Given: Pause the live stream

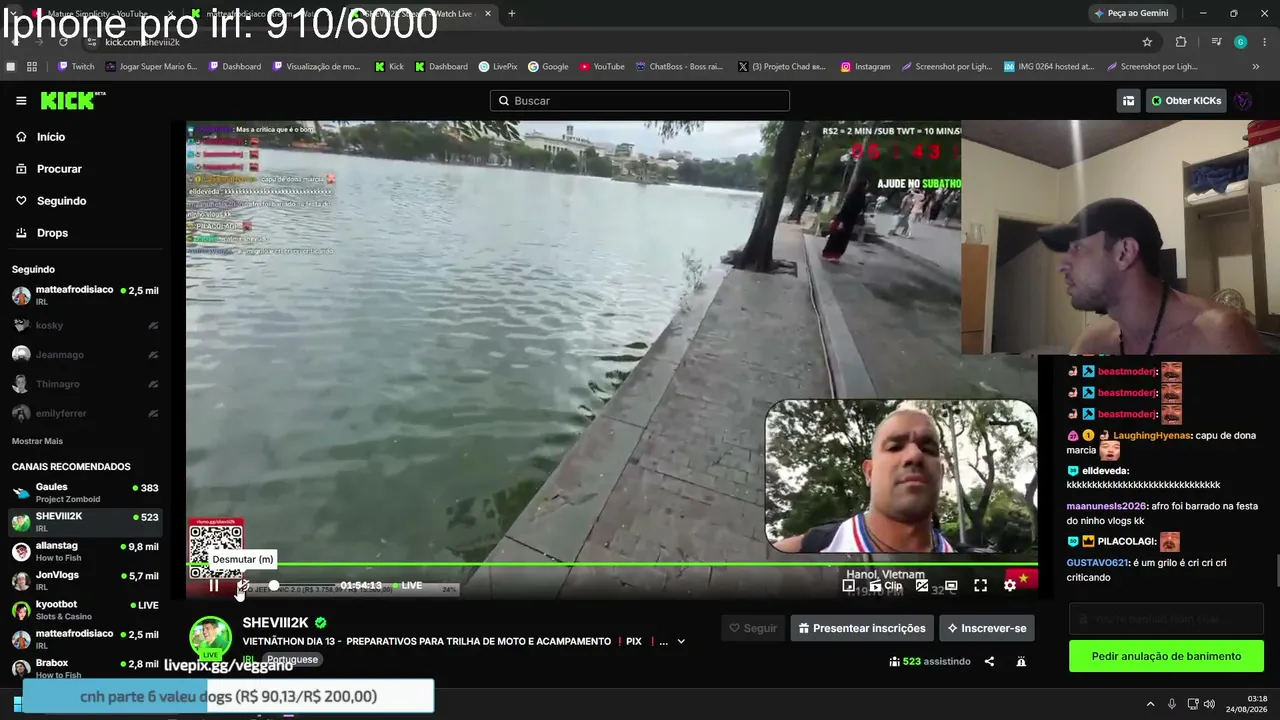Looking at the screenshot, I should [213, 586].
